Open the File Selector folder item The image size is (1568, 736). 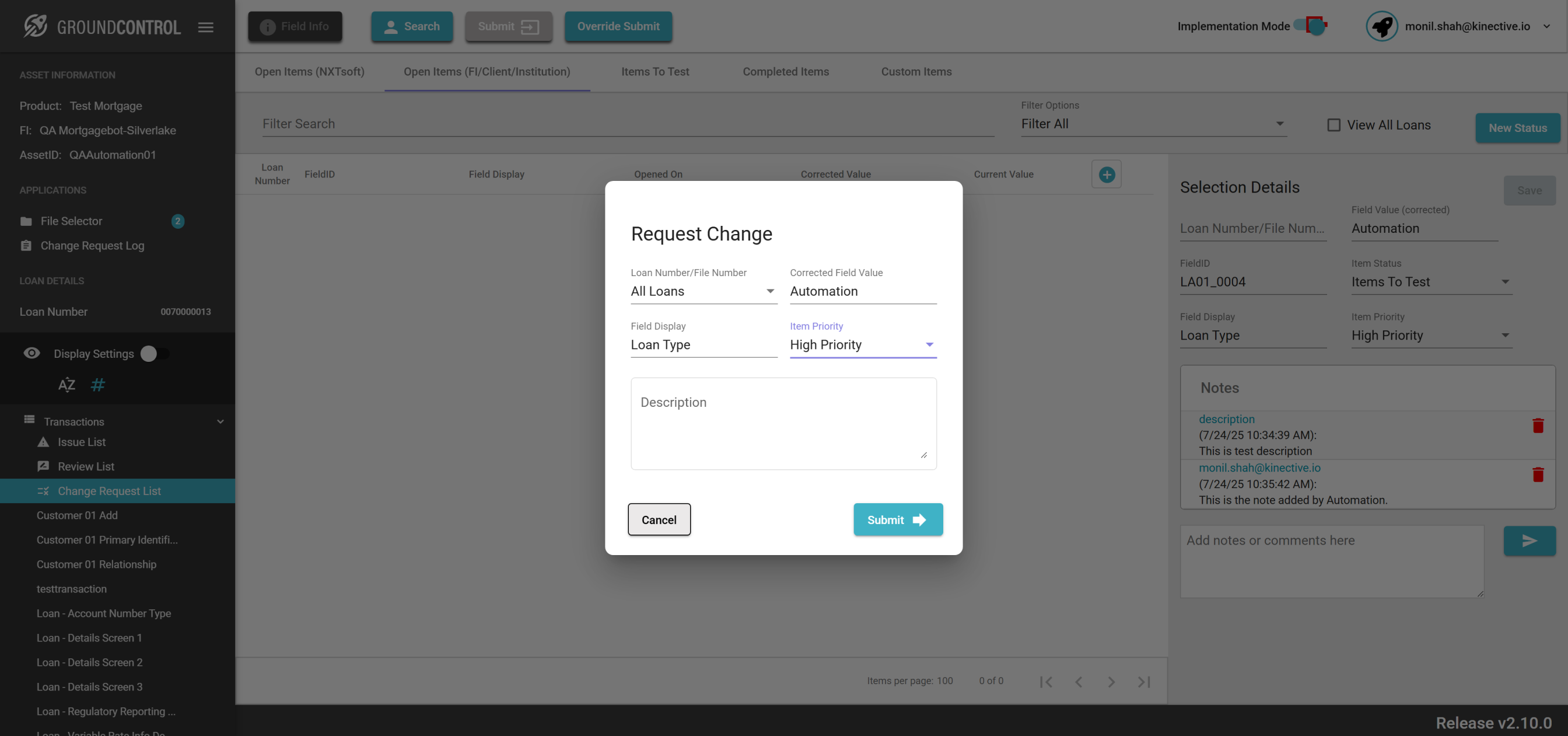71,221
